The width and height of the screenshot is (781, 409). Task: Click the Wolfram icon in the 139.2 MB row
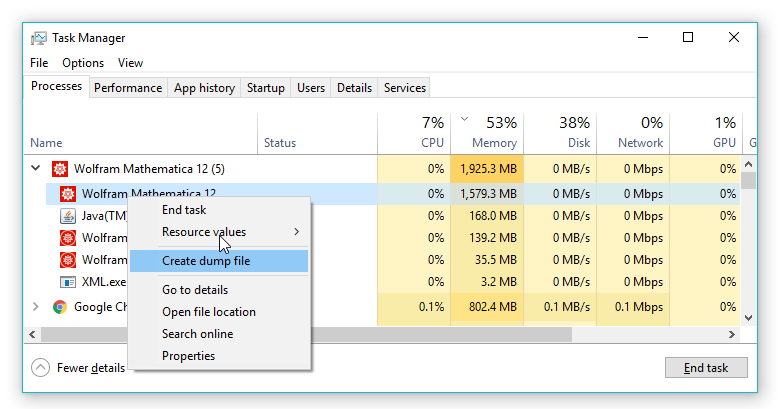coord(68,238)
